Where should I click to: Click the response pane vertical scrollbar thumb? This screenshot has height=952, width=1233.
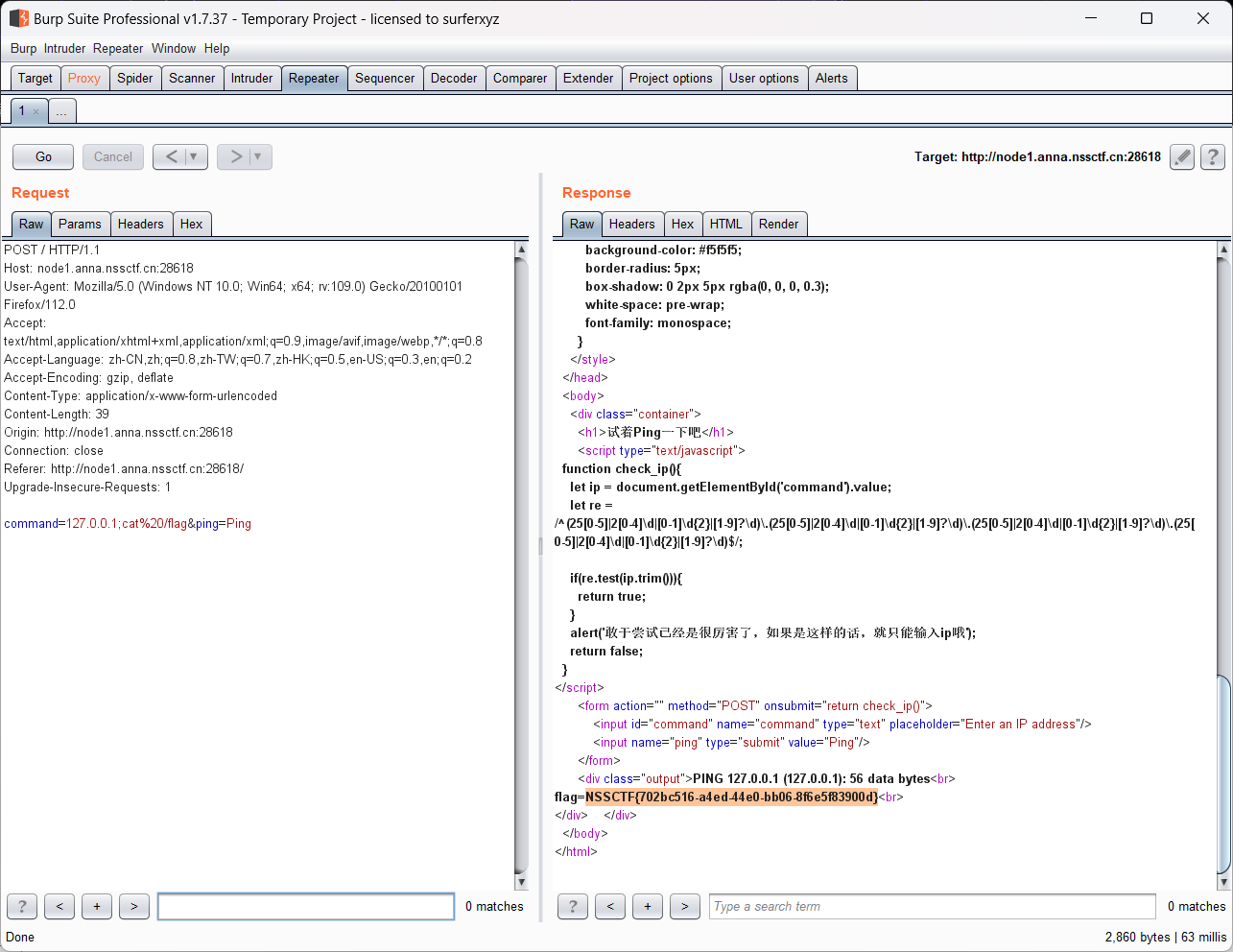[x=1223, y=773]
